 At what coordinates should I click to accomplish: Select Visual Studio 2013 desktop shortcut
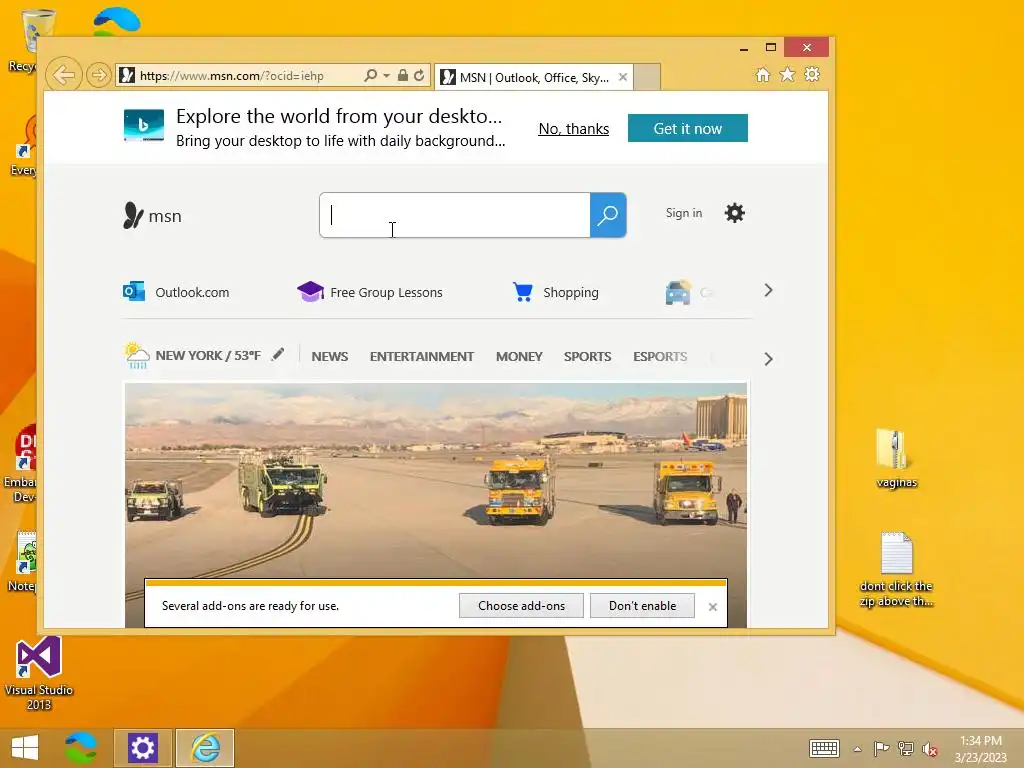tap(39, 674)
